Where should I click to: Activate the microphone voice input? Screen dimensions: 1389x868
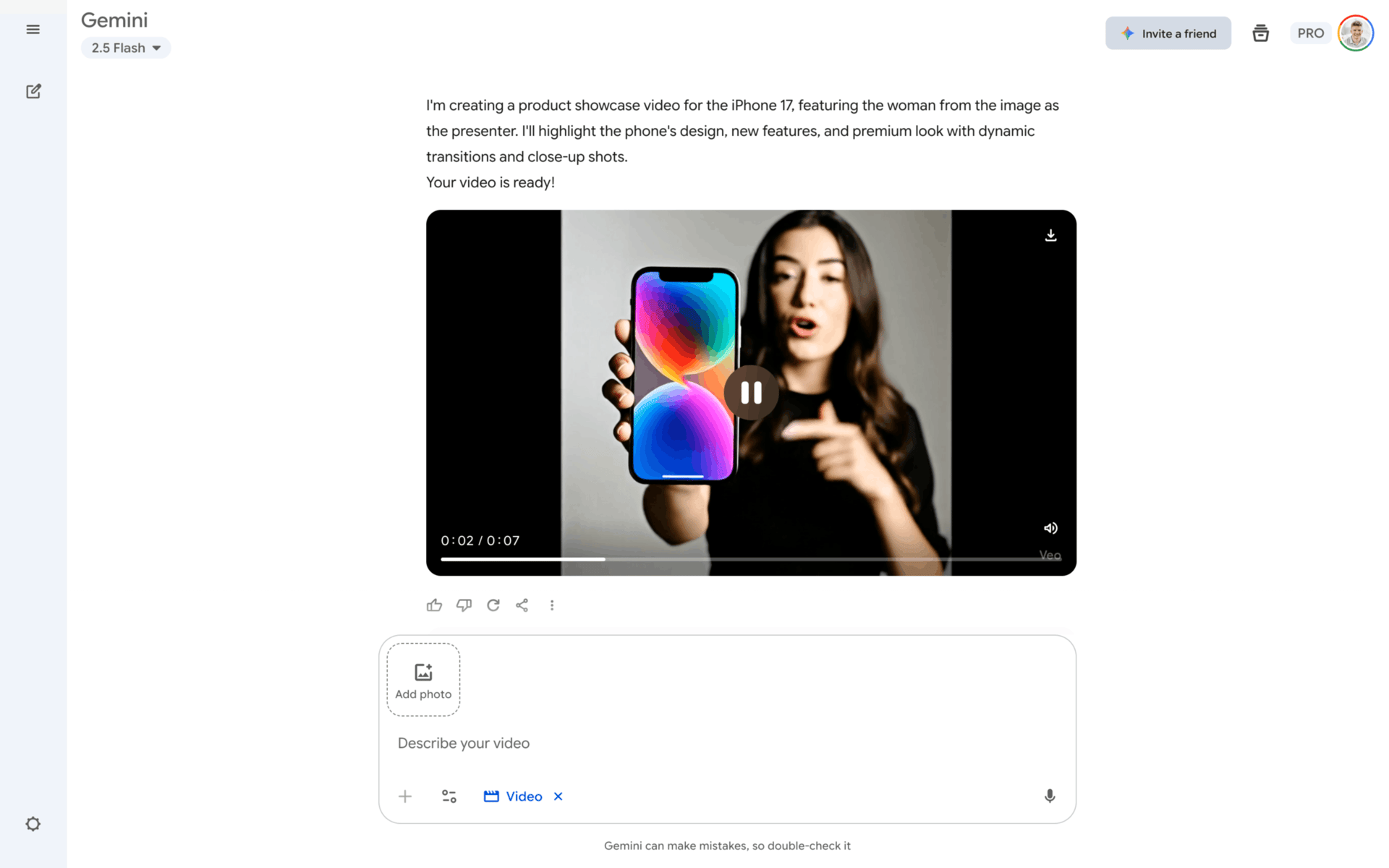(1050, 796)
